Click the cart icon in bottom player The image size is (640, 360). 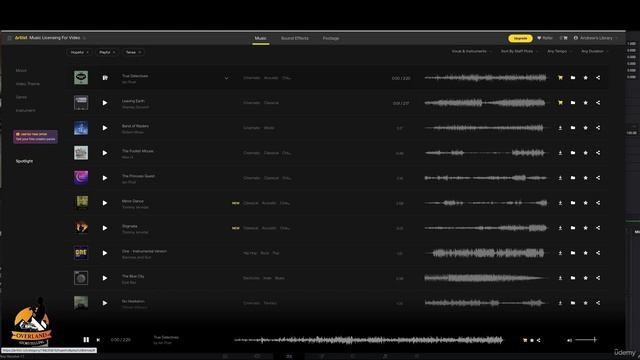525,340
